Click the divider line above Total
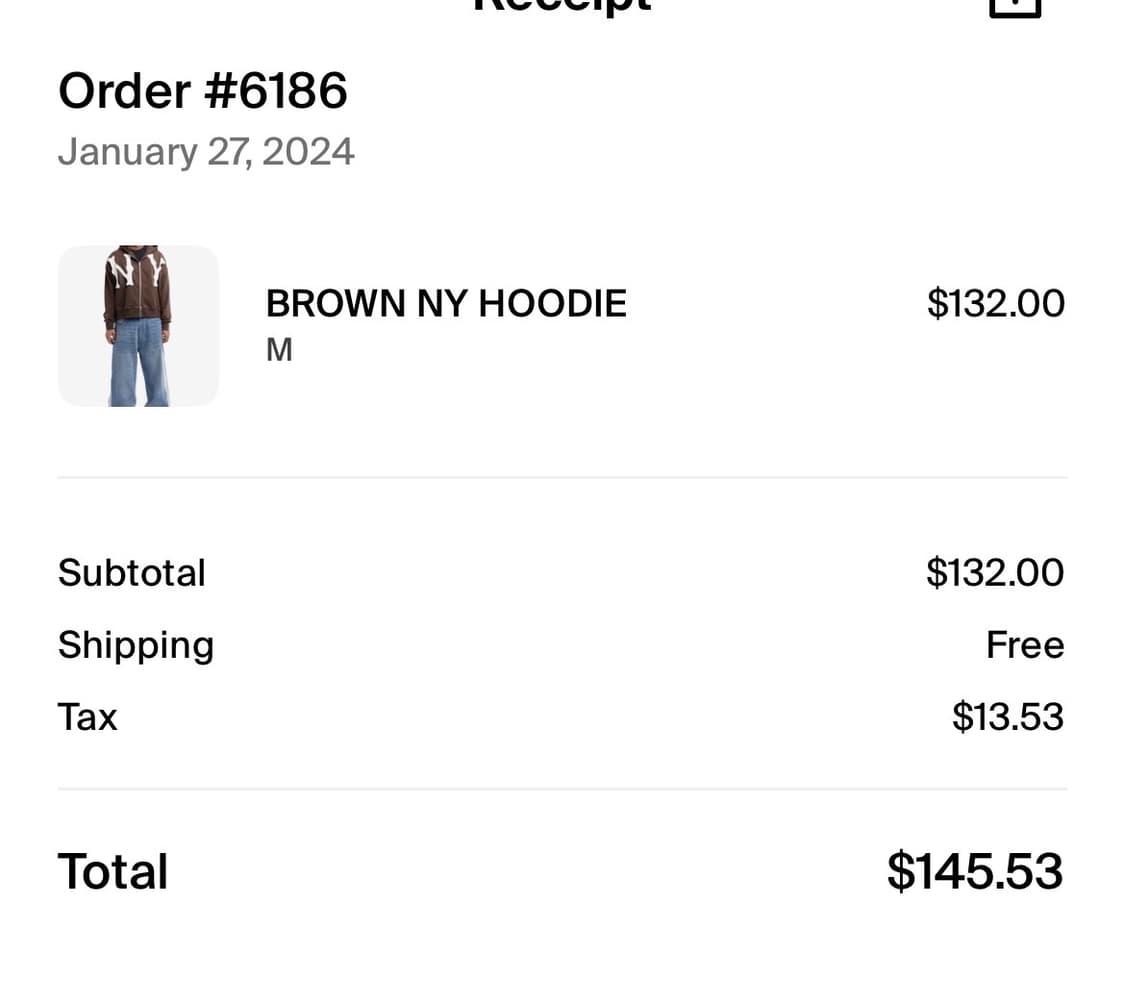The image size is (1125, 982). tap(562, 789)
